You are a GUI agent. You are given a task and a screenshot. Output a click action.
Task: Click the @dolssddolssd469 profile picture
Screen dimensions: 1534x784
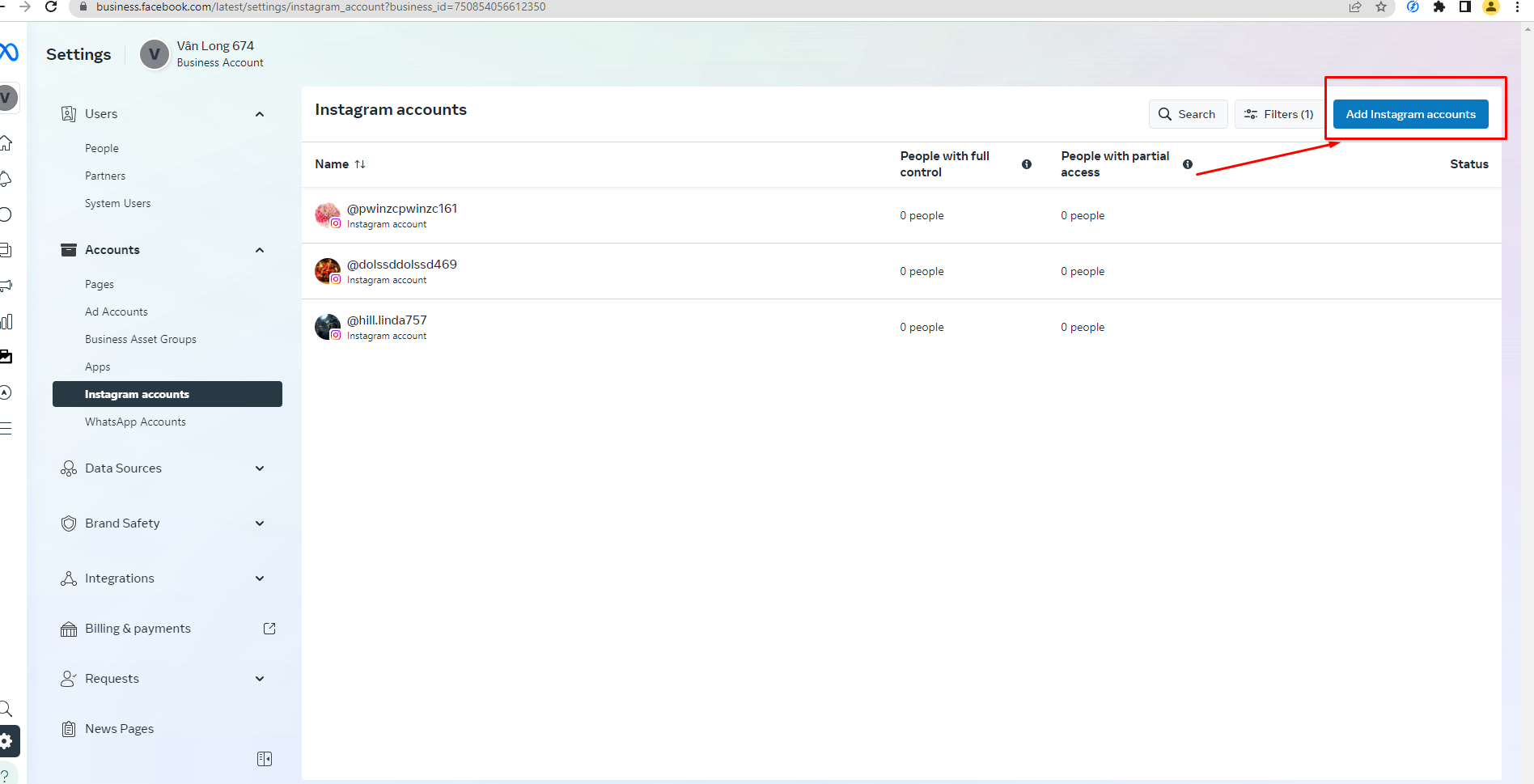[x=328, y=271]
